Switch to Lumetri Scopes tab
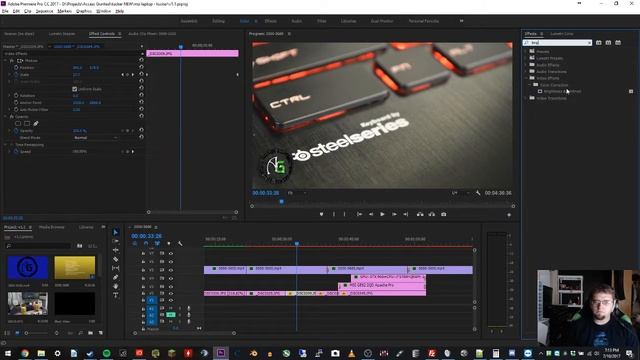Viewport: 640px width, 360px height. [x=62, y=33]
